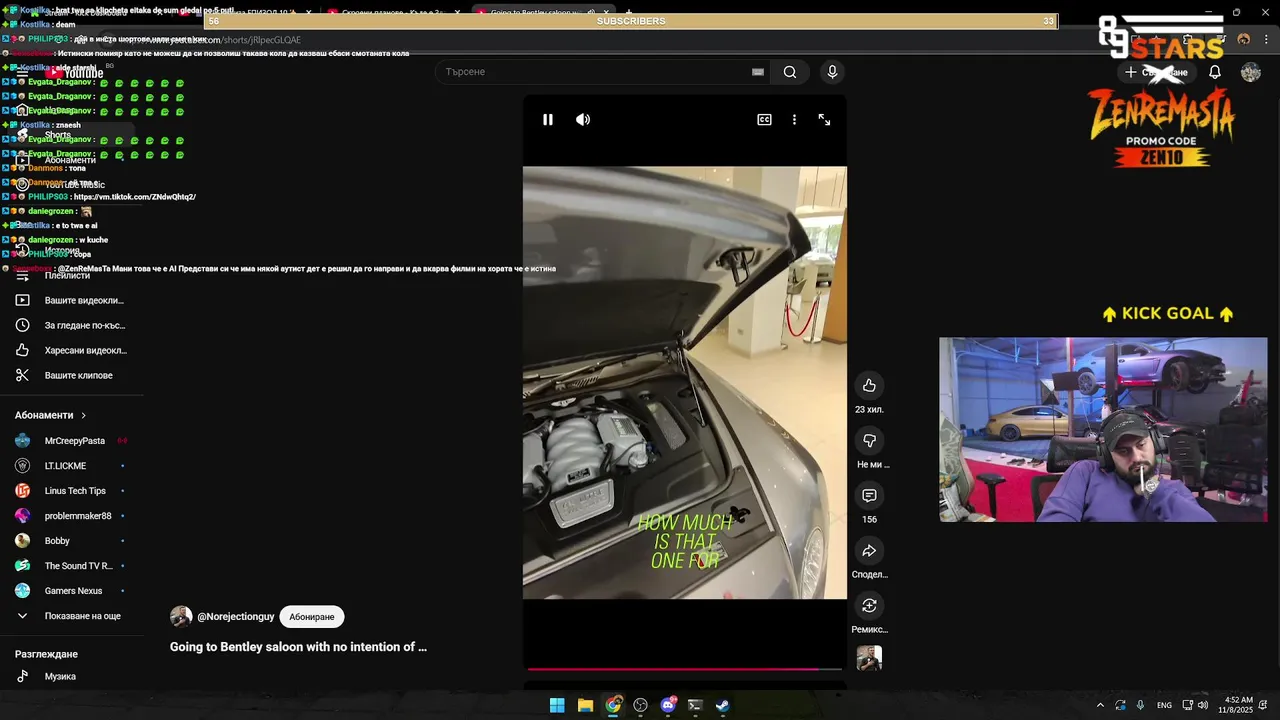Open the Създаване create button

tap(1156, 72)
